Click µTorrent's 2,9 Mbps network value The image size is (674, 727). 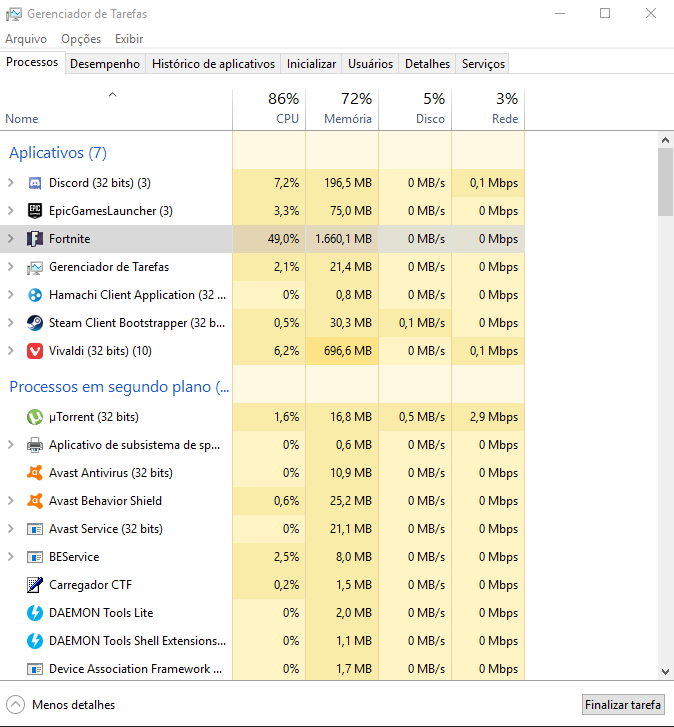tap(494, 417)
